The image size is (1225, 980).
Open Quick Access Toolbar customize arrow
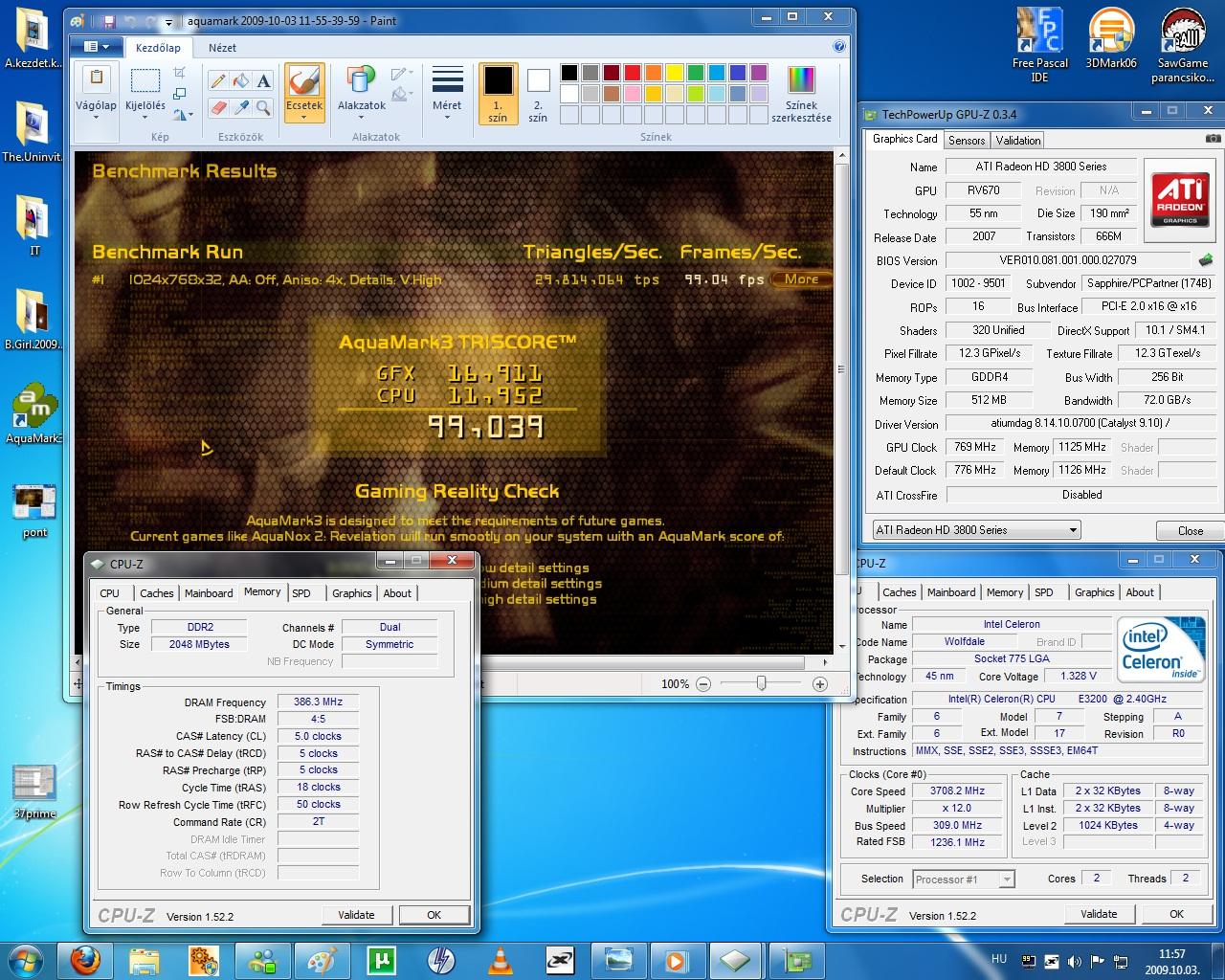click(x=168, y=21)
